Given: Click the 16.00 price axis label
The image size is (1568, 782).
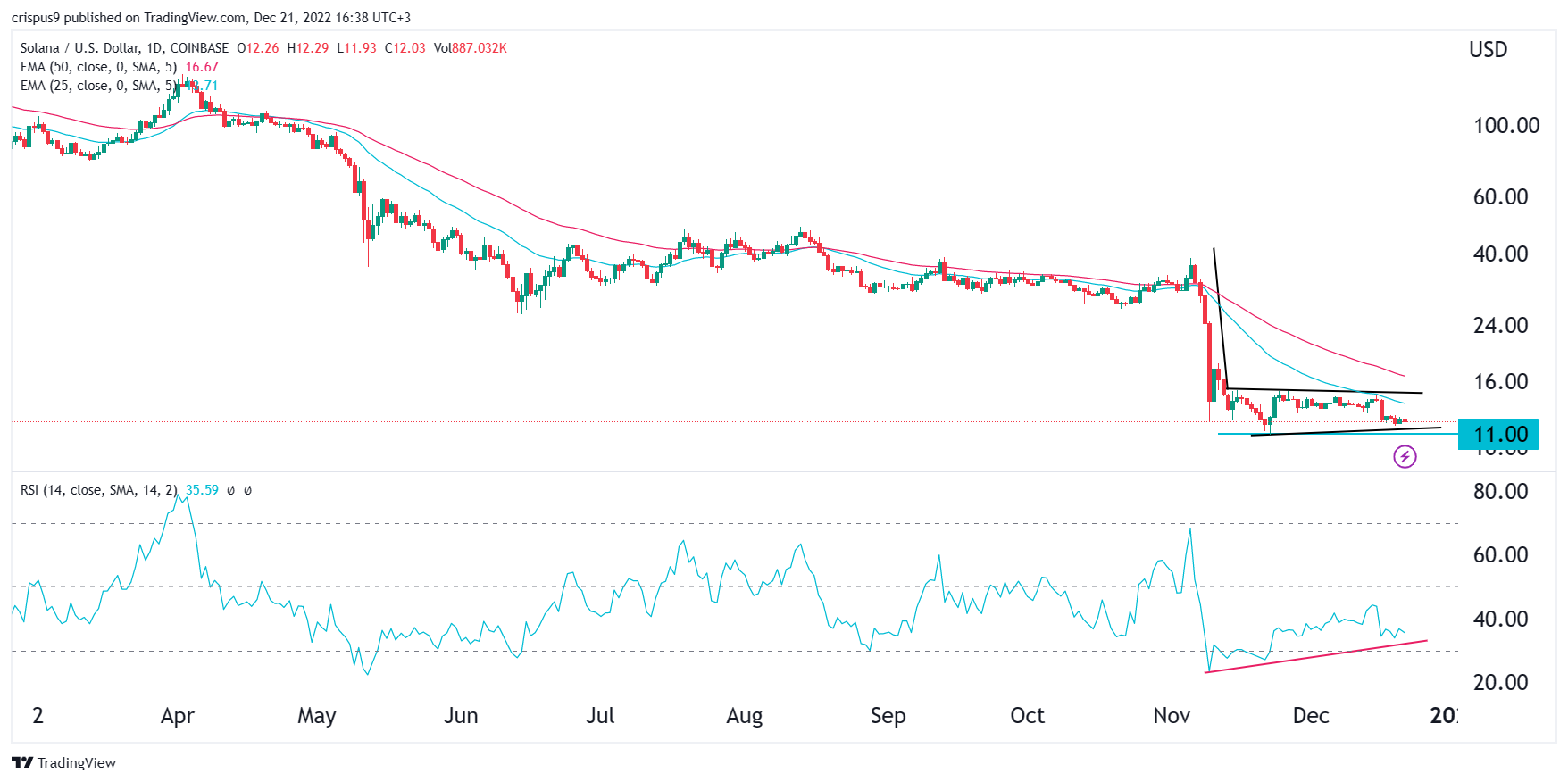Looking at the screenshot, I should (x=1501, y=382).
